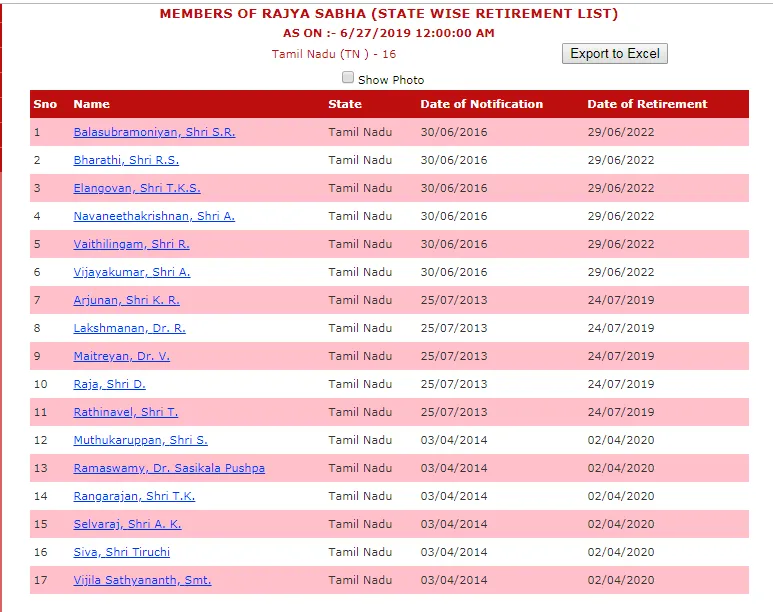Click the Export to Excel button

[x=615, y=53]
